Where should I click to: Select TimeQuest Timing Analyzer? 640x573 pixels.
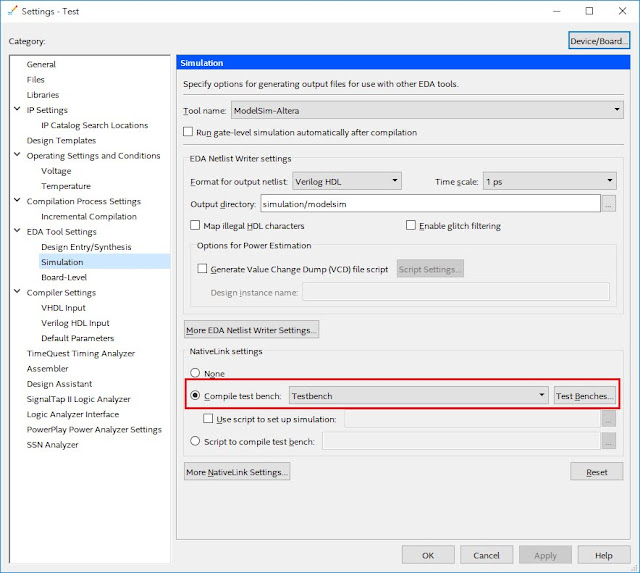80,353
